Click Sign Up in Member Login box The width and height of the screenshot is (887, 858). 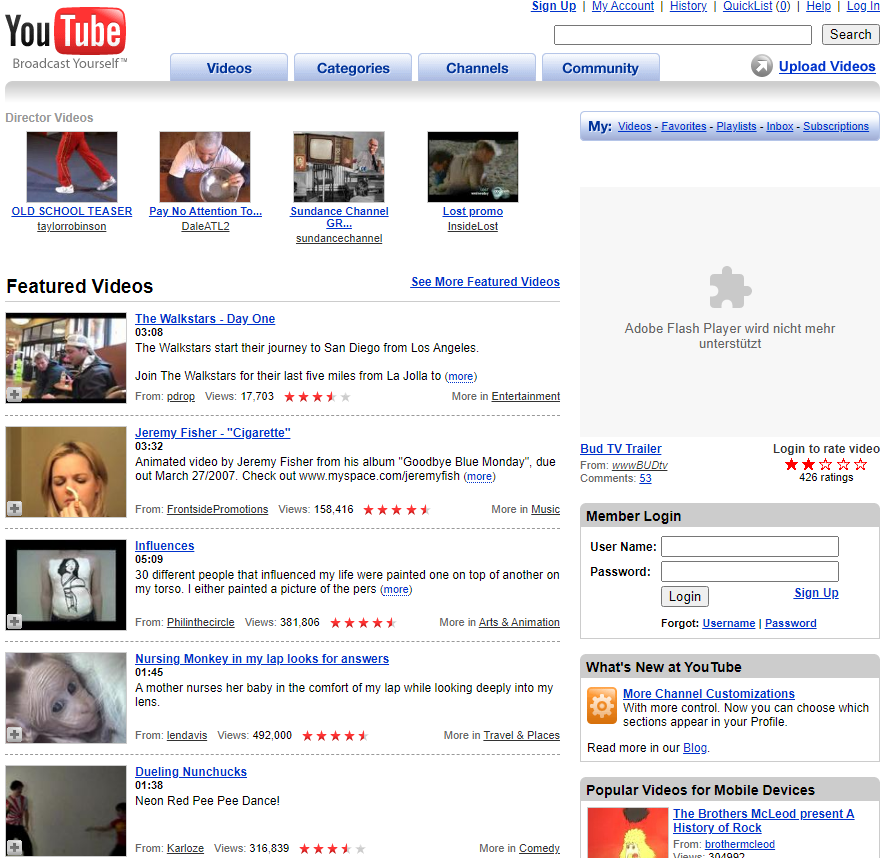[816, 593]
